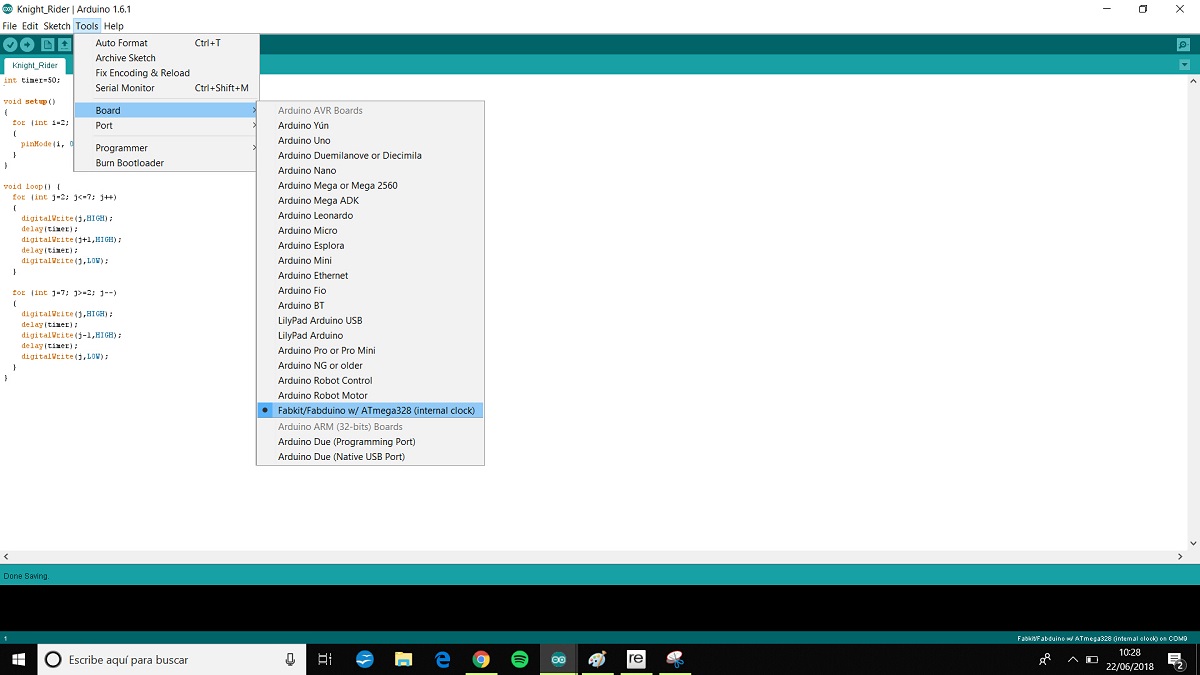1200x675 pixels.
Task: Open the notification action center
Action: (1176, 659)
